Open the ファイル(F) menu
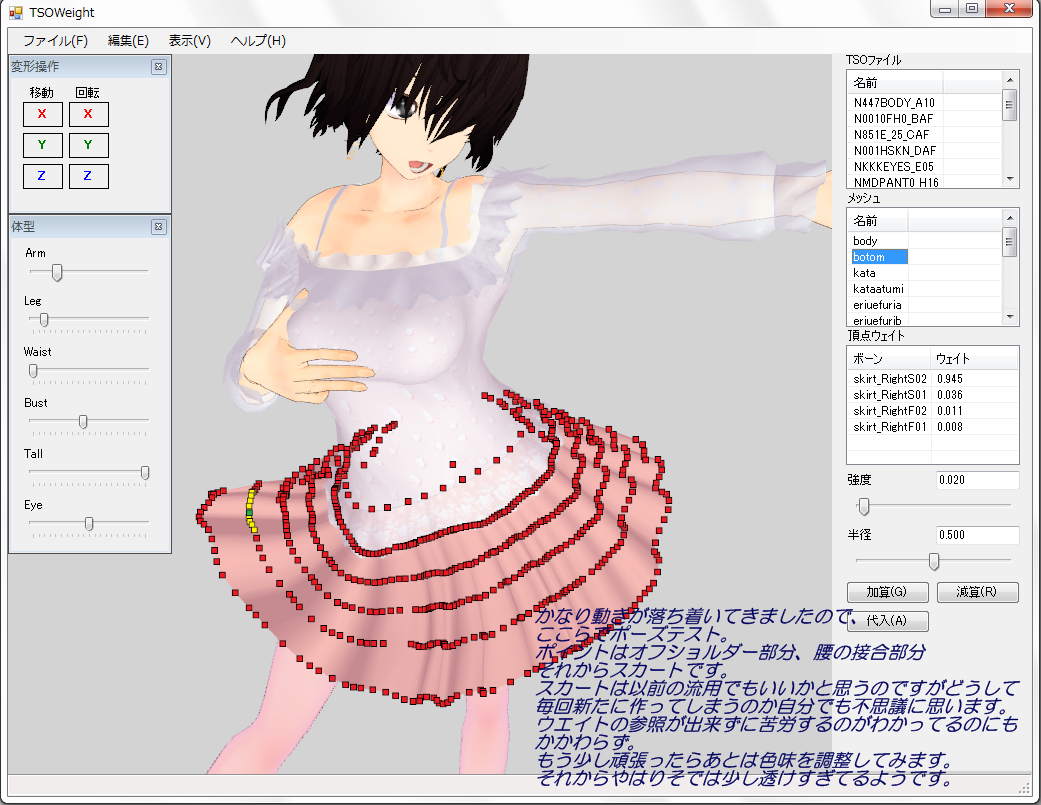Image resolution: width=1041 pixels, height=805 pixels. [x=55, y=41]
